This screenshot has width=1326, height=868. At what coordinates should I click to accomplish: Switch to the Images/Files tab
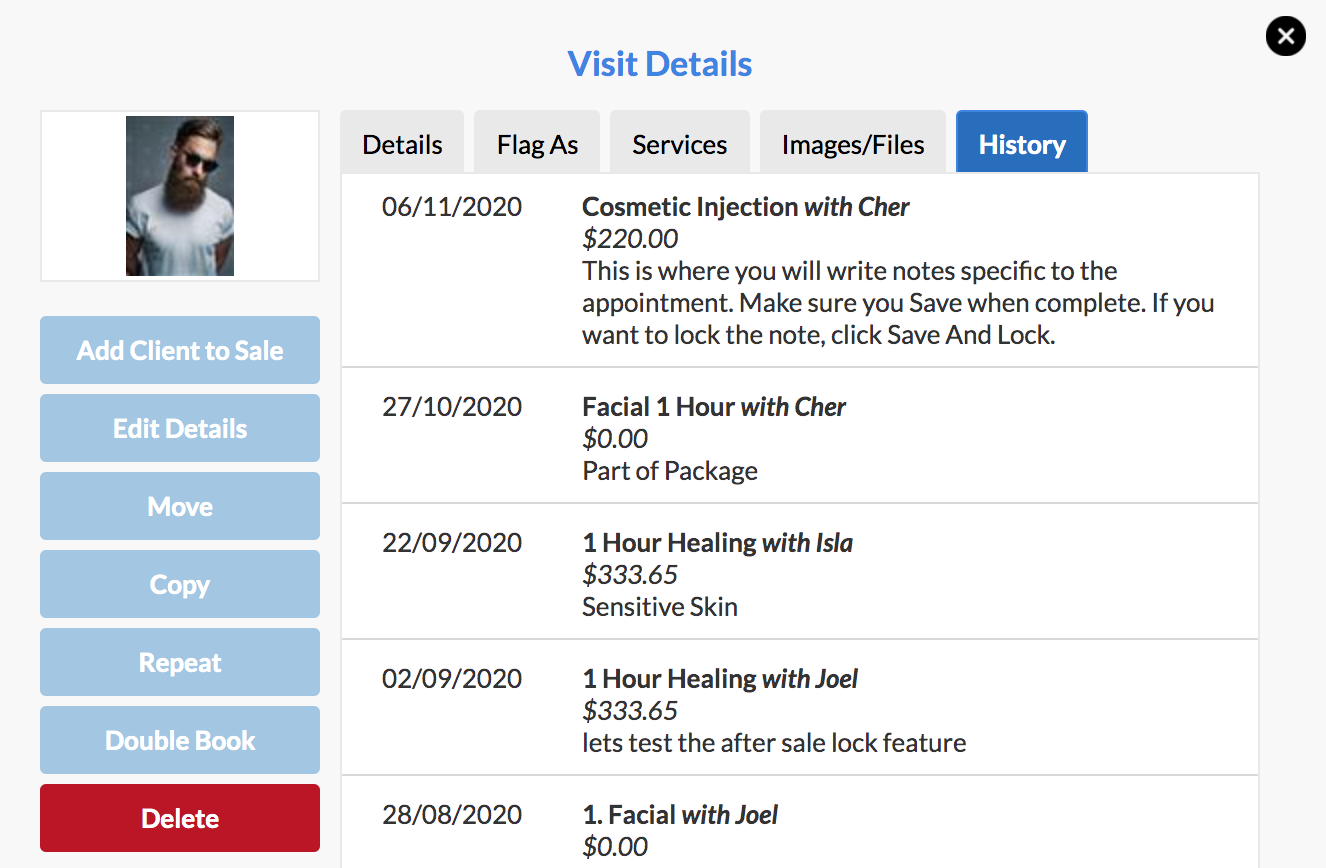[x=853, y=144]
